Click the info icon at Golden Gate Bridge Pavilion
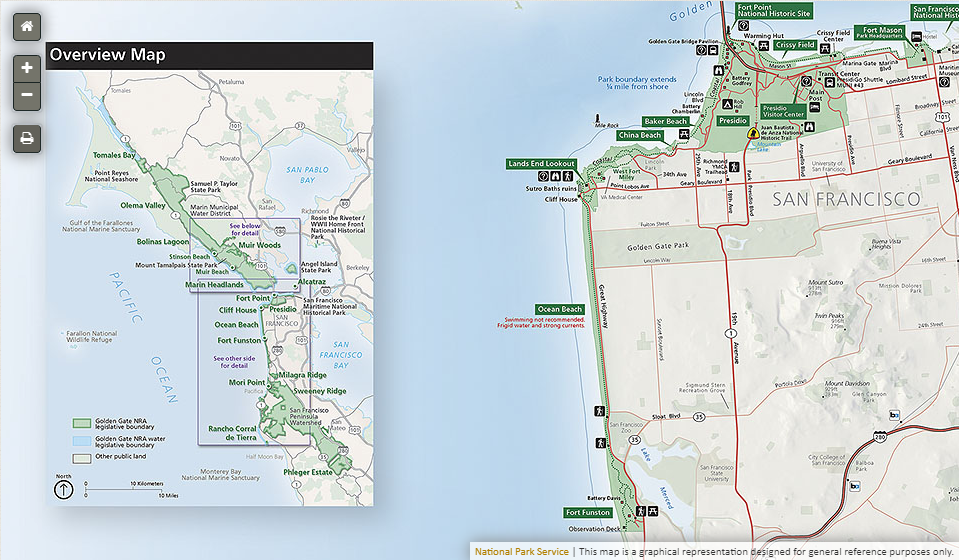Screen dimensions: 959x560 [x=702, y=51]
